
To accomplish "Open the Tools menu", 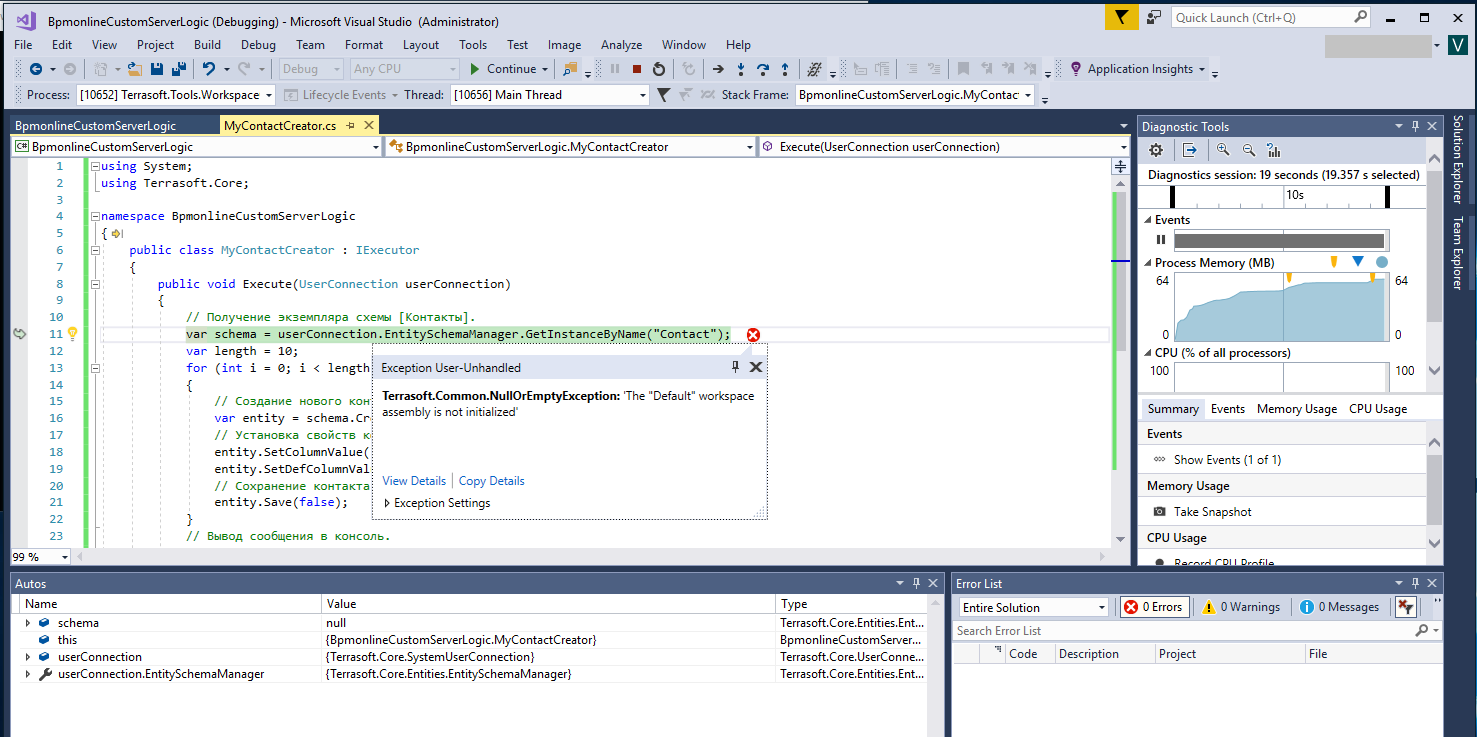I will [x=473, y=45].
